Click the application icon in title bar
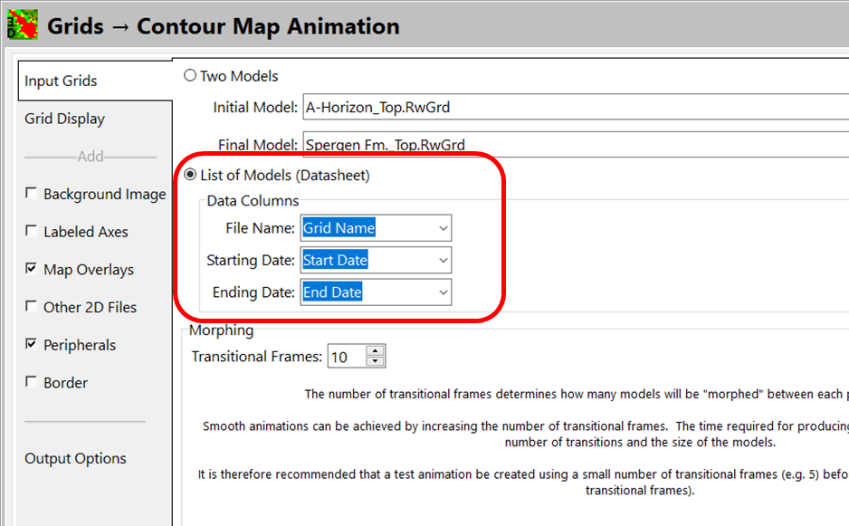Screen dimensions: 849x526 click(x=21, y=24)
